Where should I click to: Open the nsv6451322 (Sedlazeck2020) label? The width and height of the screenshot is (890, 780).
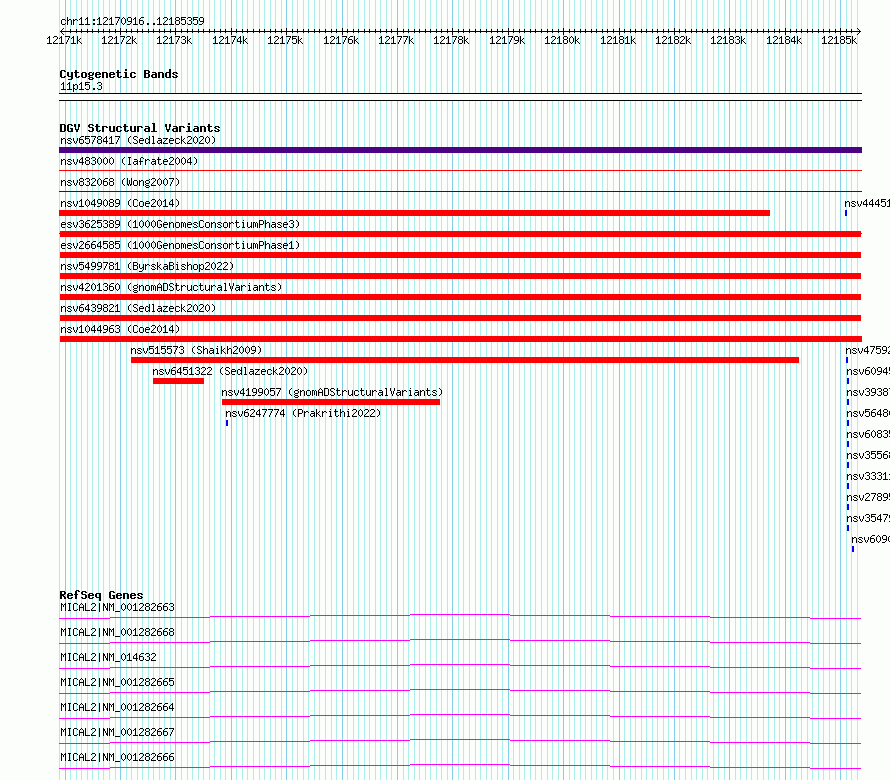[230, 371]
